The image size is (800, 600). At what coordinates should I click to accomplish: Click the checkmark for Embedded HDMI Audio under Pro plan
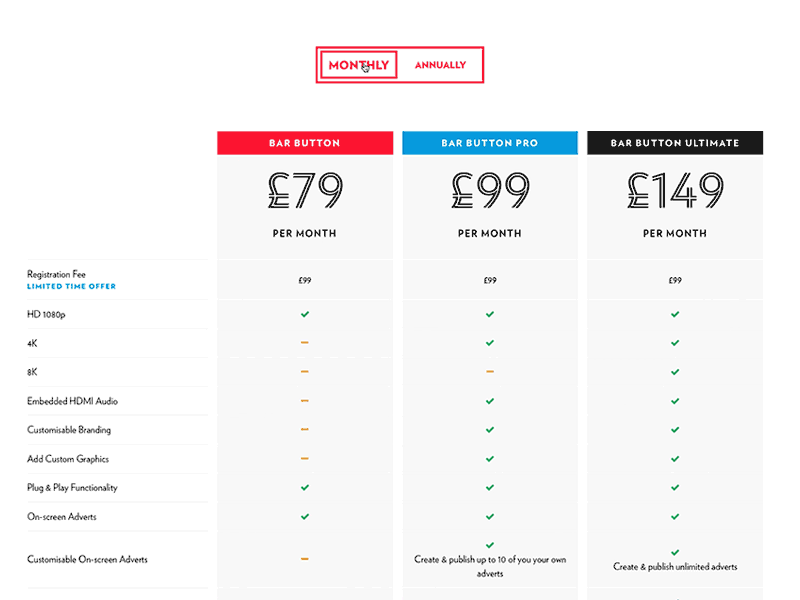(x=490, y=401)
